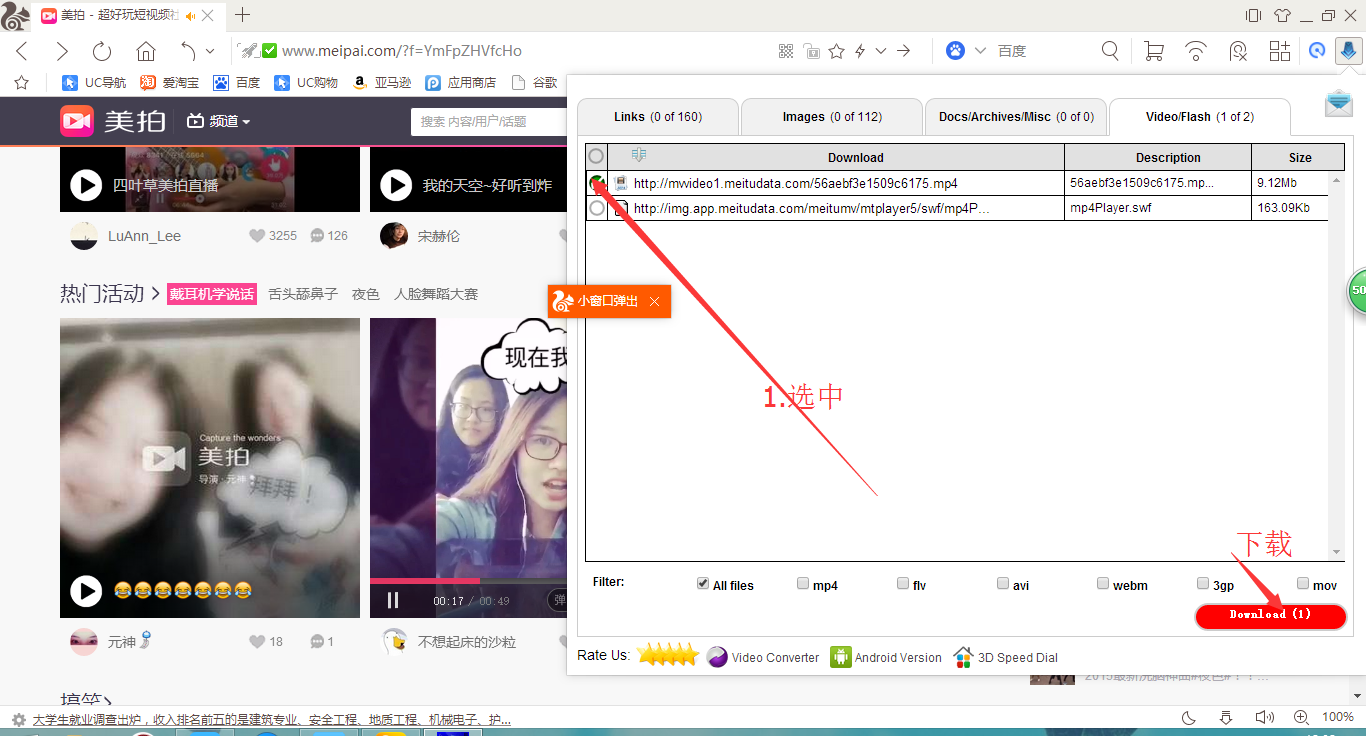Check the avi filter
The width and height of the screenshot is (1366, 736).
pos(1002,584)
